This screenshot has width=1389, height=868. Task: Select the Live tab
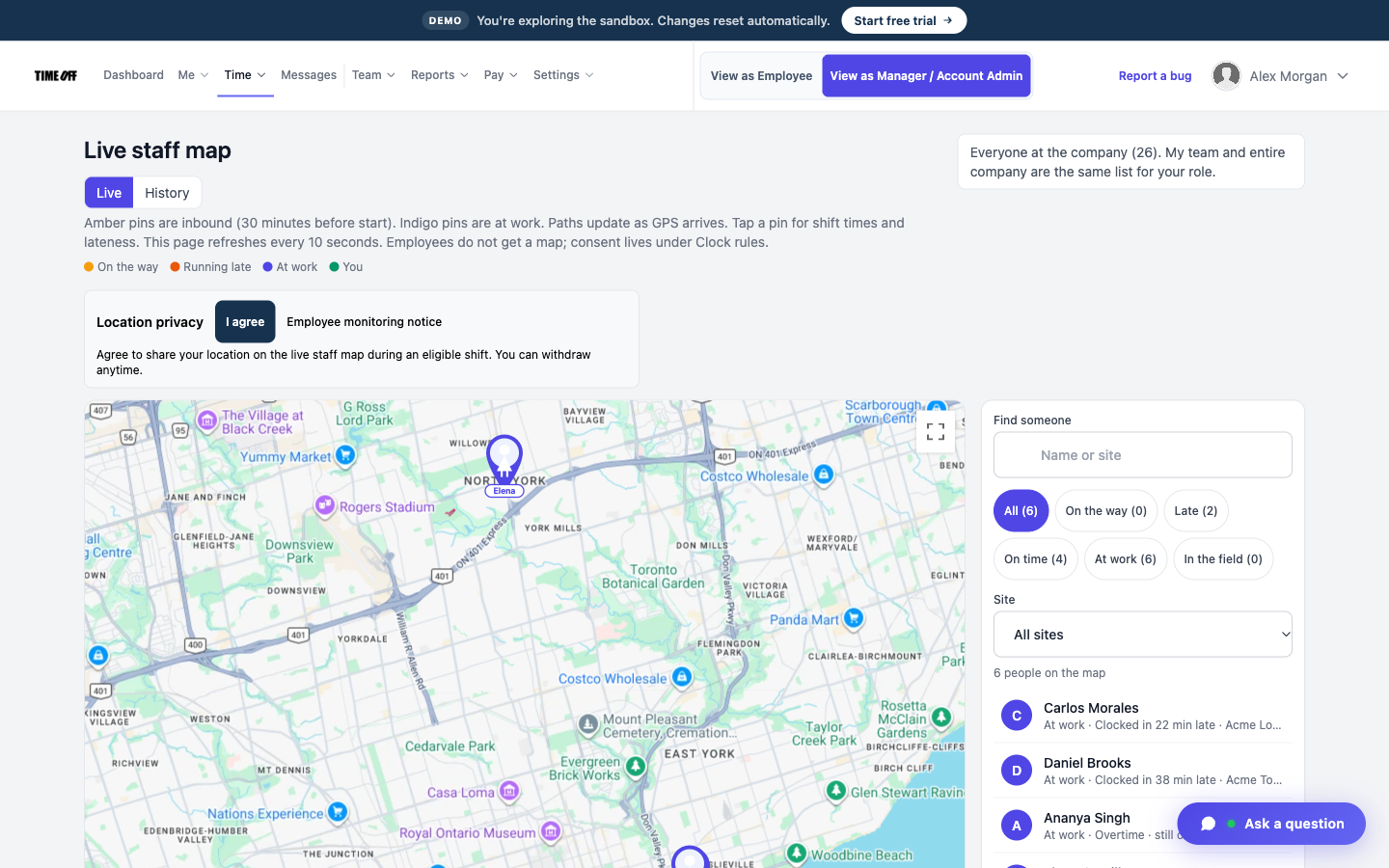click(109, 193)
